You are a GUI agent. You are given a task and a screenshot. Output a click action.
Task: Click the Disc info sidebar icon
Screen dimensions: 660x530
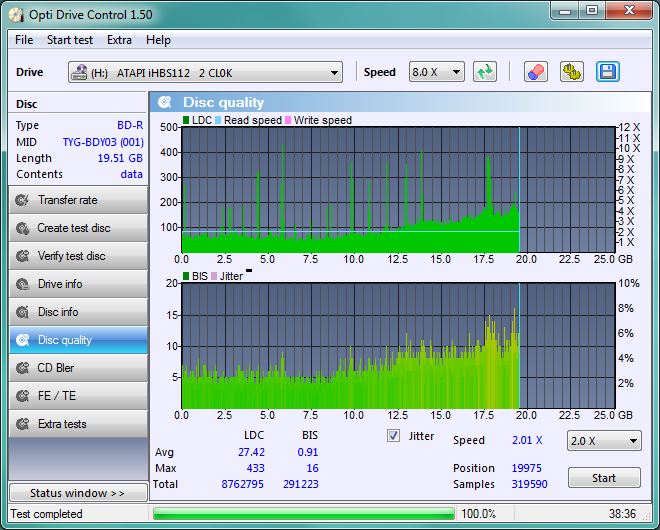pos(22,312)
